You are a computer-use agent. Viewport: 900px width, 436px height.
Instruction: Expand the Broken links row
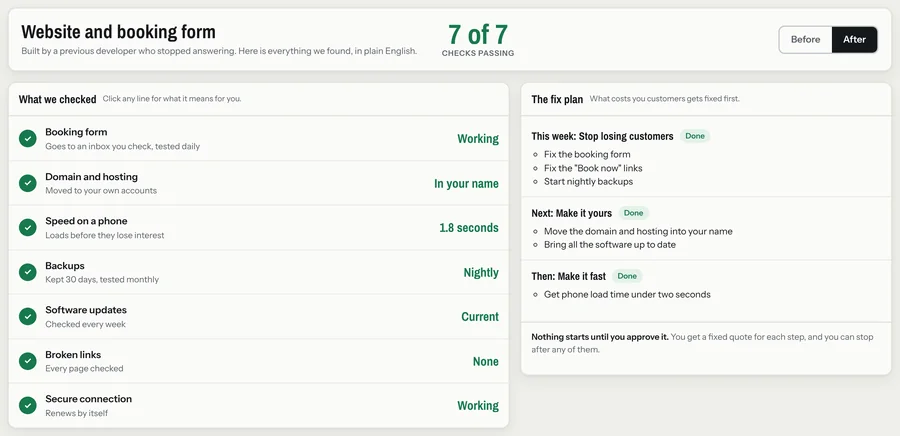(x=258, y=361)
